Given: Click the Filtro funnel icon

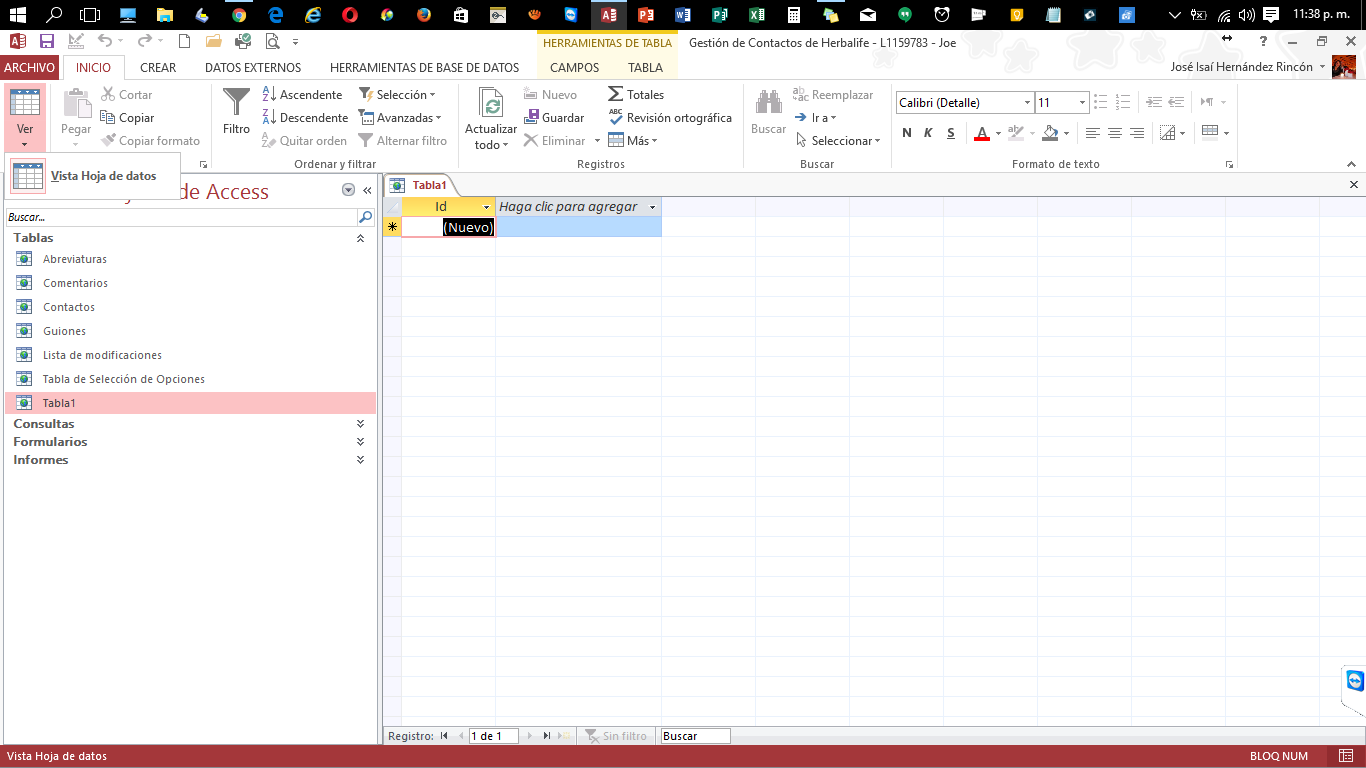Looking at the screenshot, I should 236,103.
